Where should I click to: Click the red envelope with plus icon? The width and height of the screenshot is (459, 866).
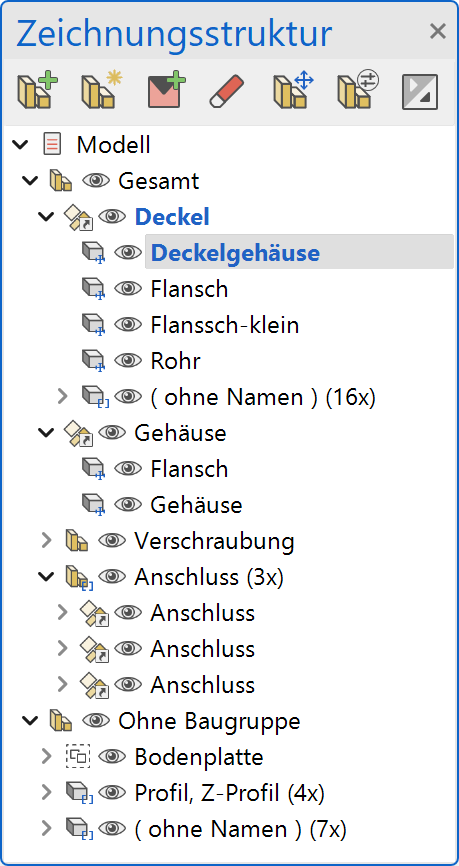tap(166, 91)
